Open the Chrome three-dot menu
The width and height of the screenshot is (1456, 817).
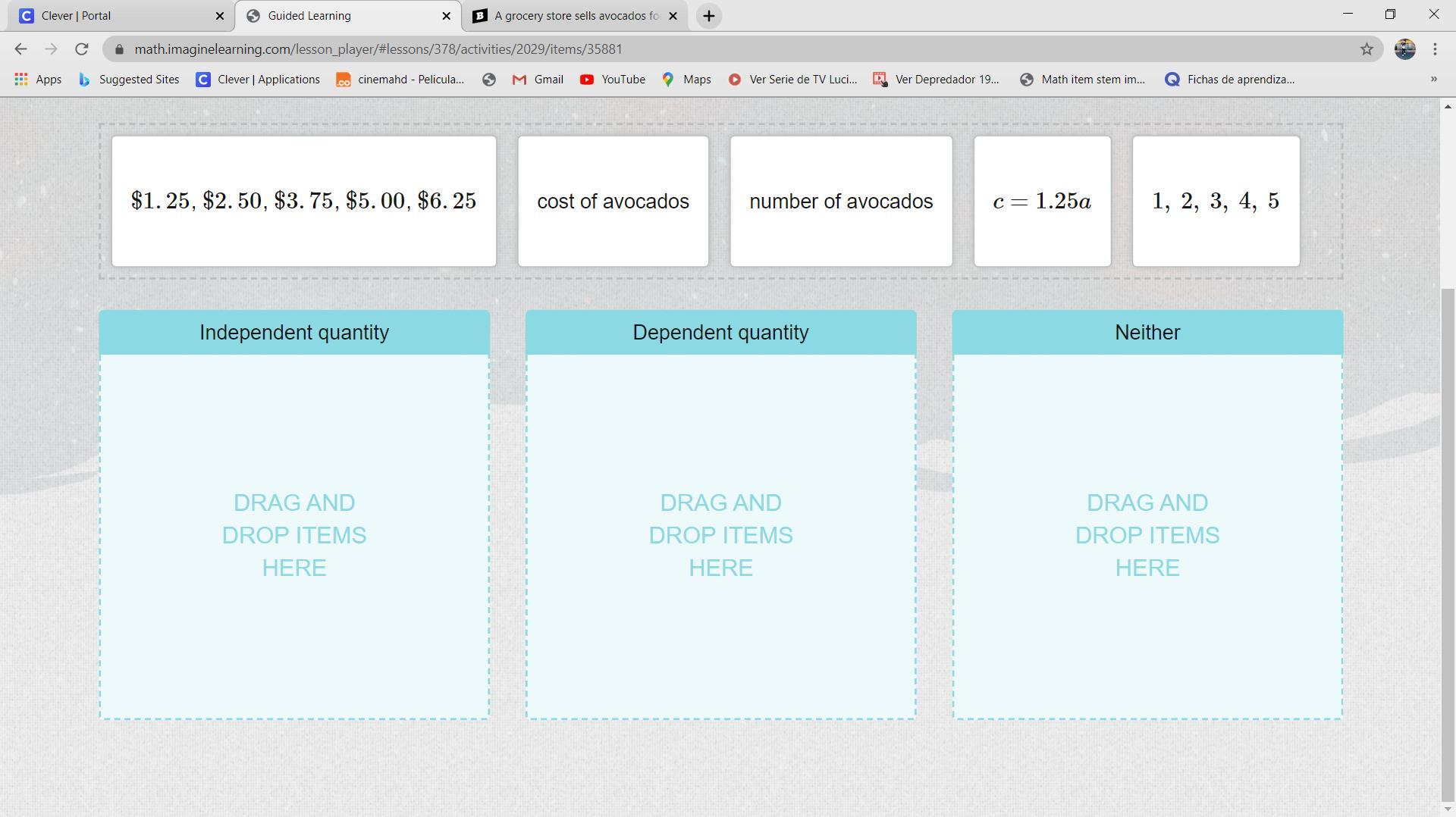tap(1435, 49)
